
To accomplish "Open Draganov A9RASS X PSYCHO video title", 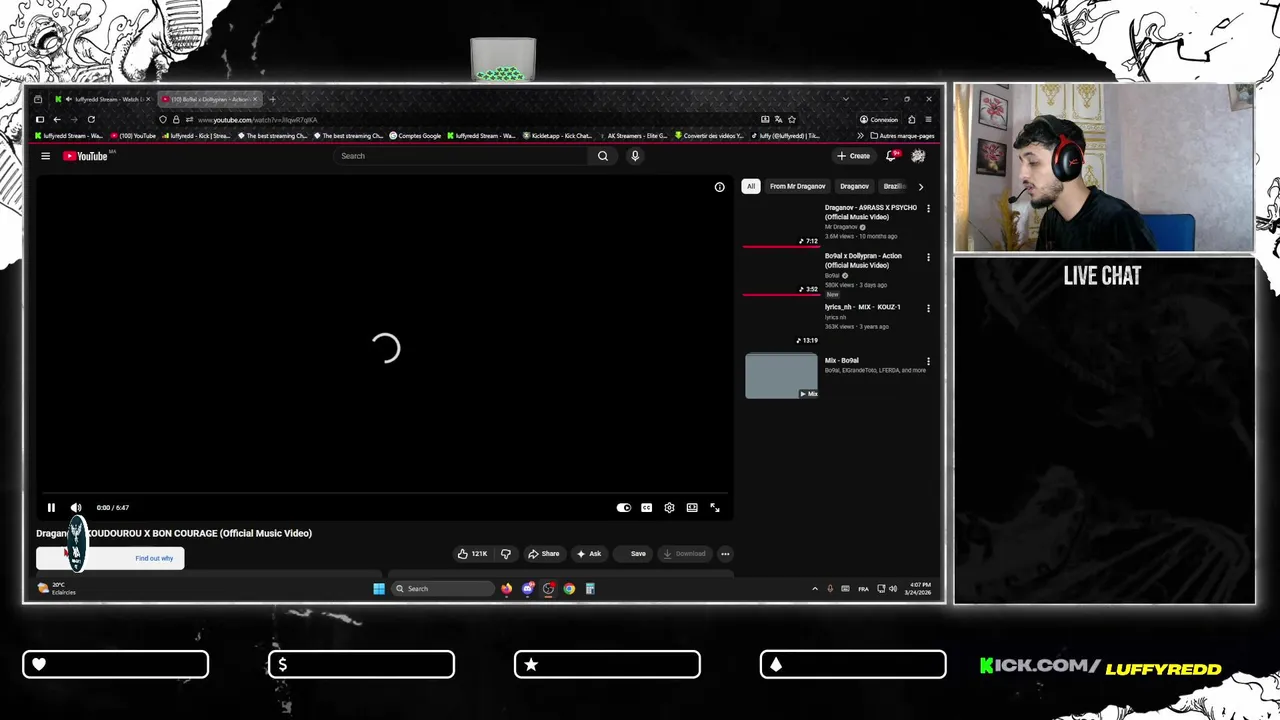I will pos(870,212).
